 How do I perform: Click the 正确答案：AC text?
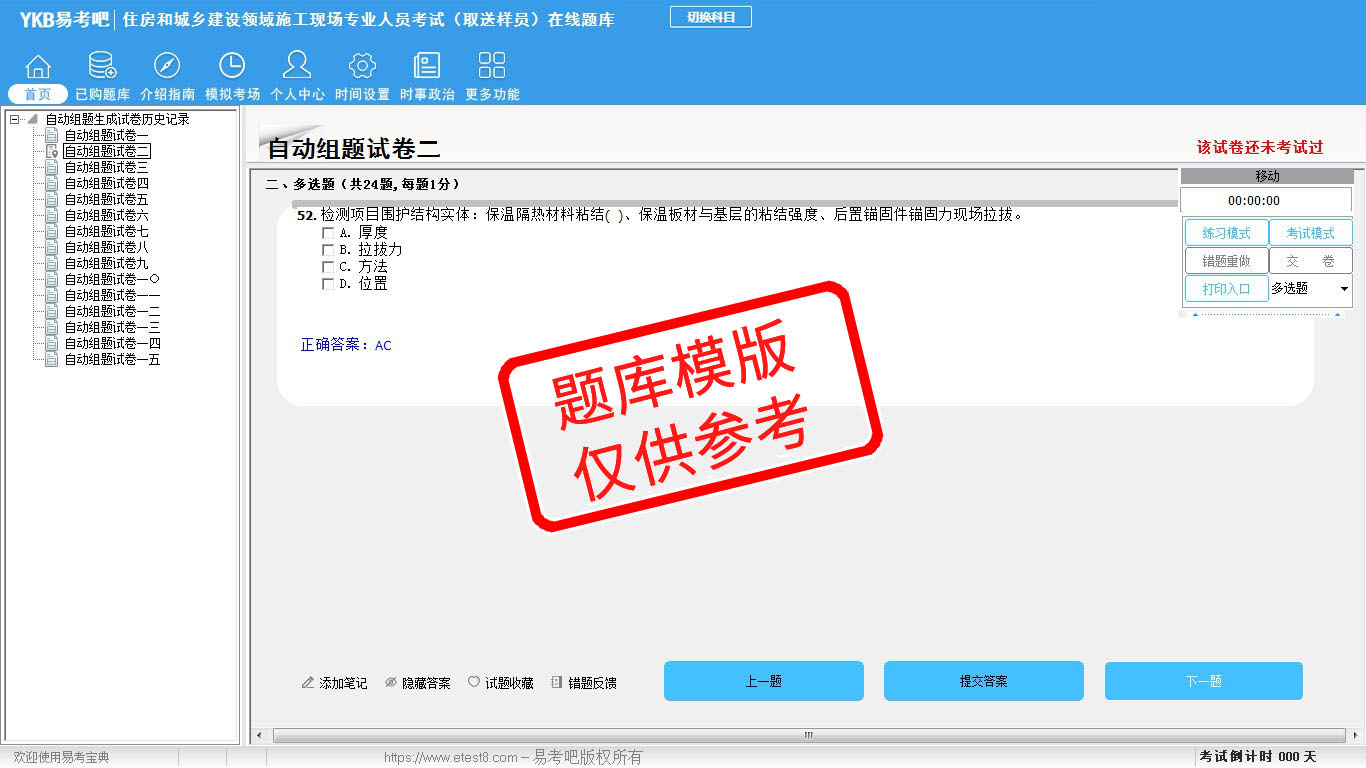coord(346,345)
